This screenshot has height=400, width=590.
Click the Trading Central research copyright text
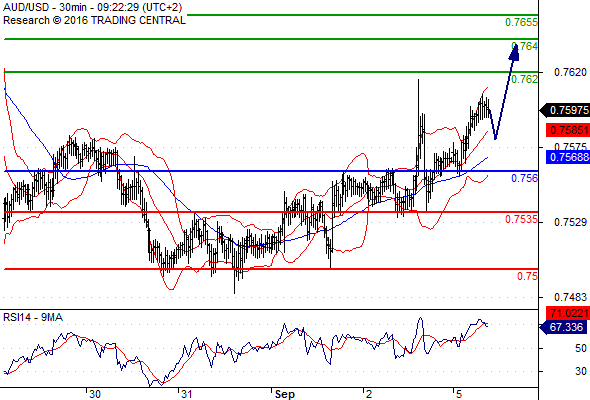[94, 20]
